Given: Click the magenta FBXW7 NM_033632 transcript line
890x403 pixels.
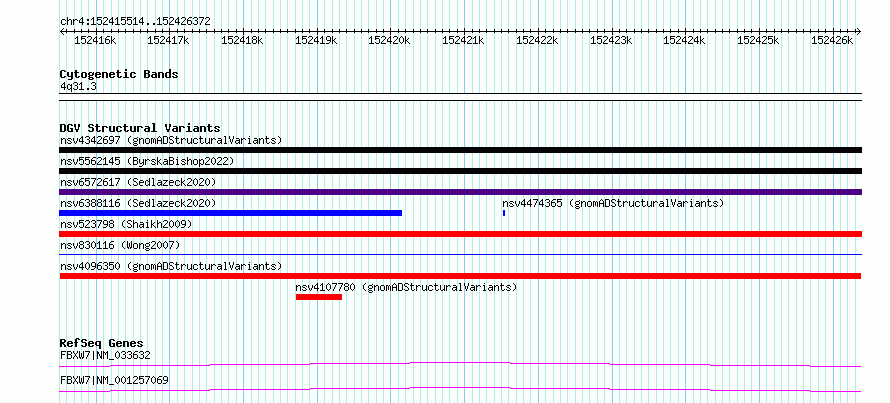Looking at the screenshot, I should (x=460, y=364).
